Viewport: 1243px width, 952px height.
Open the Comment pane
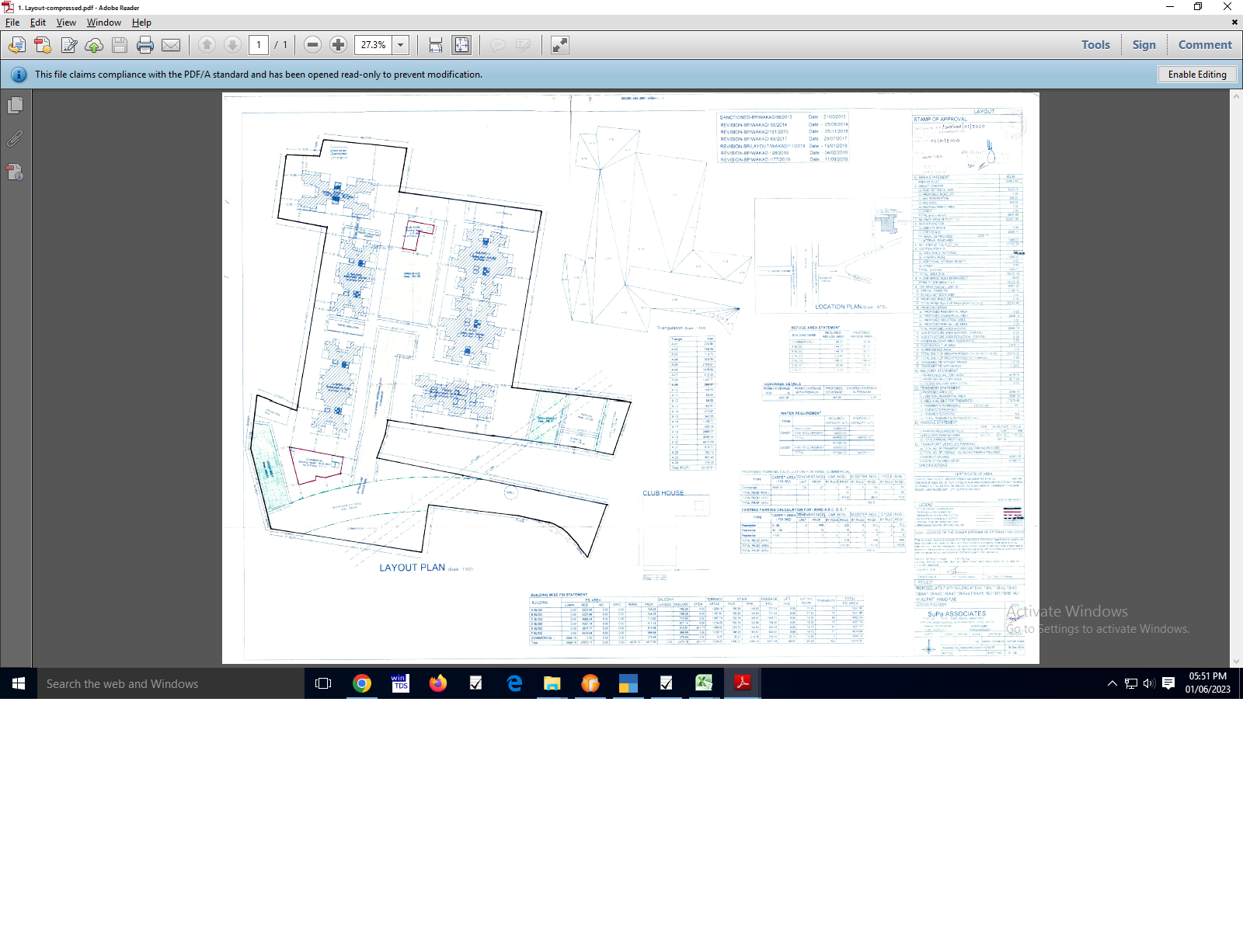point(1204,45)
